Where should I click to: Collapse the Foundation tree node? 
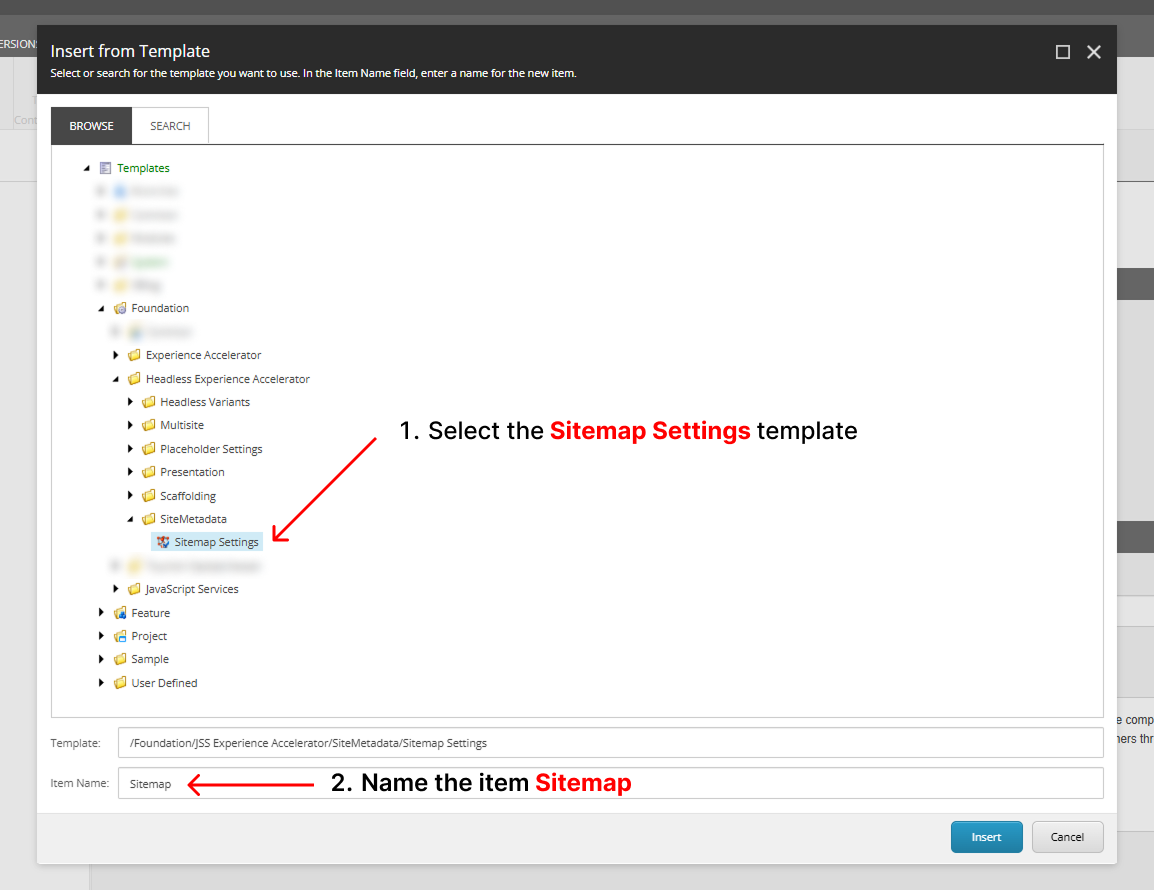[102, 308]
